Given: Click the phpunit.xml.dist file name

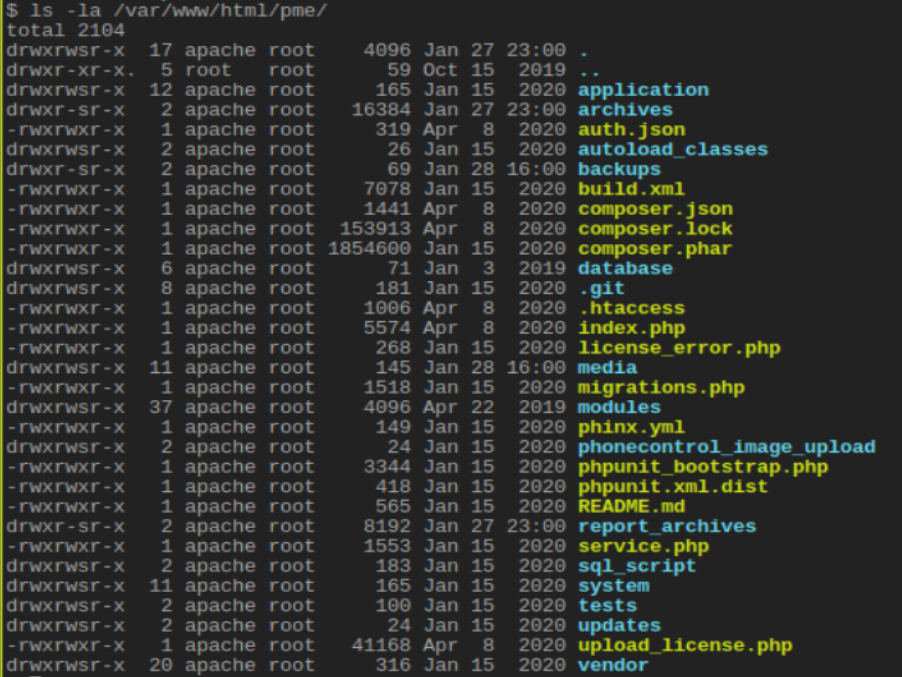Looking at the screenshot, I should coord(672,487).
